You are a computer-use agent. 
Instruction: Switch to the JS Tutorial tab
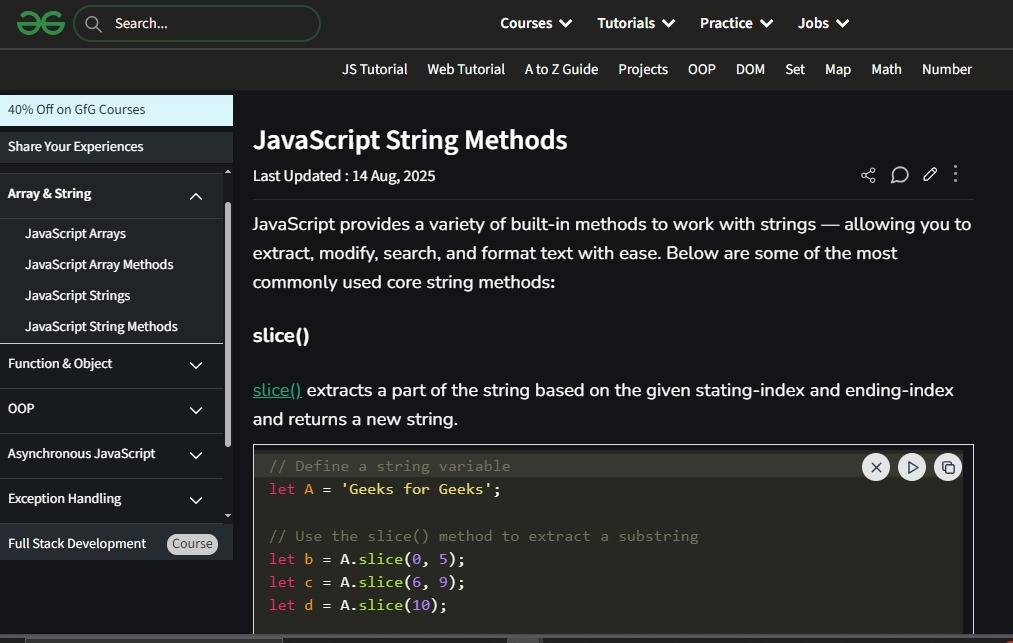(374, 69)
